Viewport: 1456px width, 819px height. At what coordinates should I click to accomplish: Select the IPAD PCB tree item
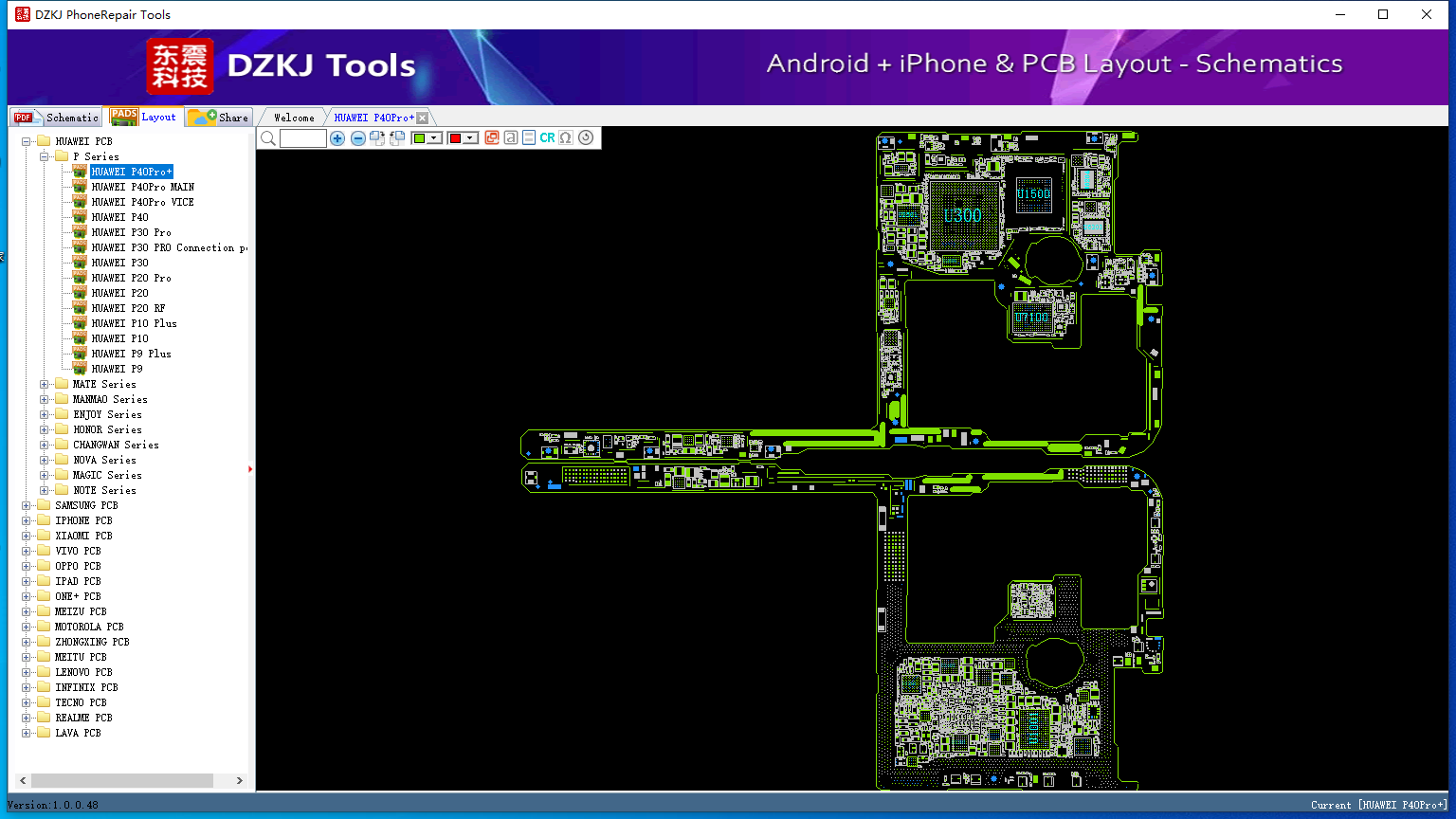(80, 581)
